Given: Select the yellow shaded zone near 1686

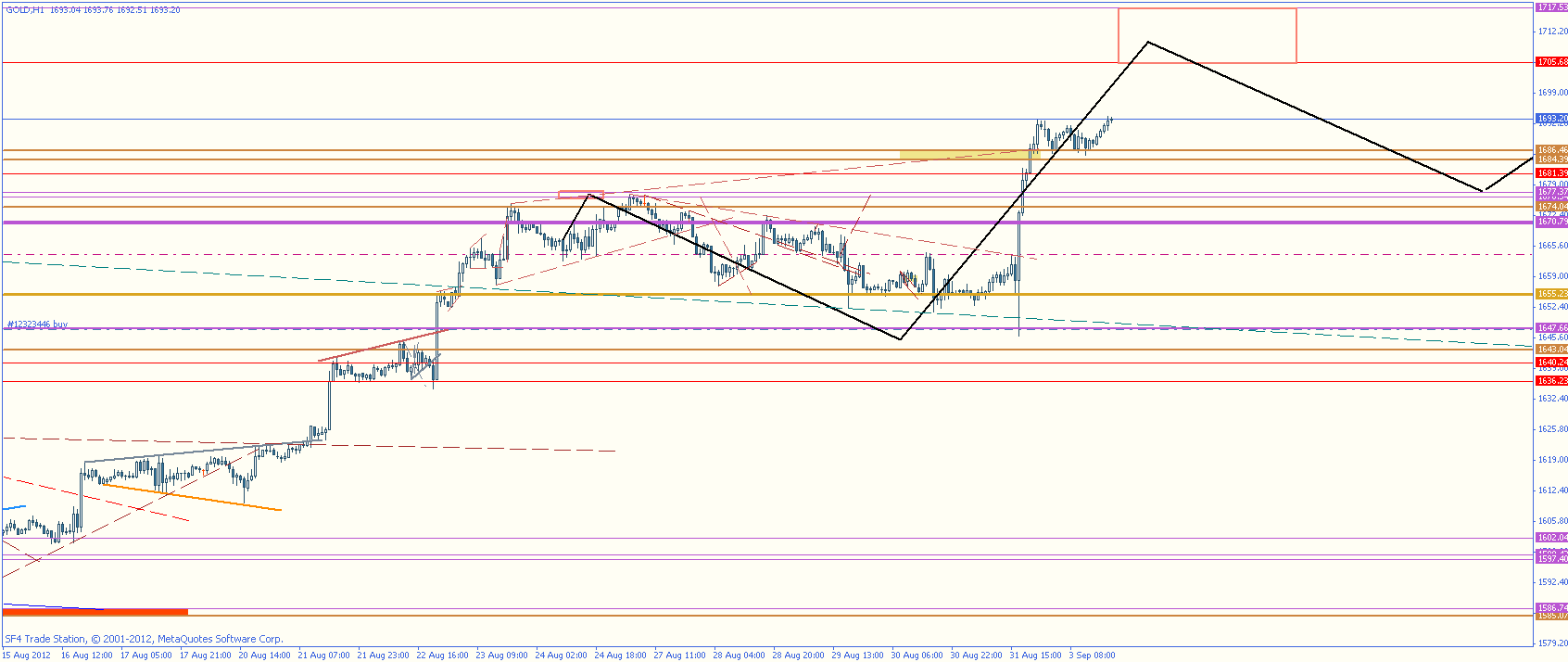Looking at the screenshot, I should click(969, 155).
